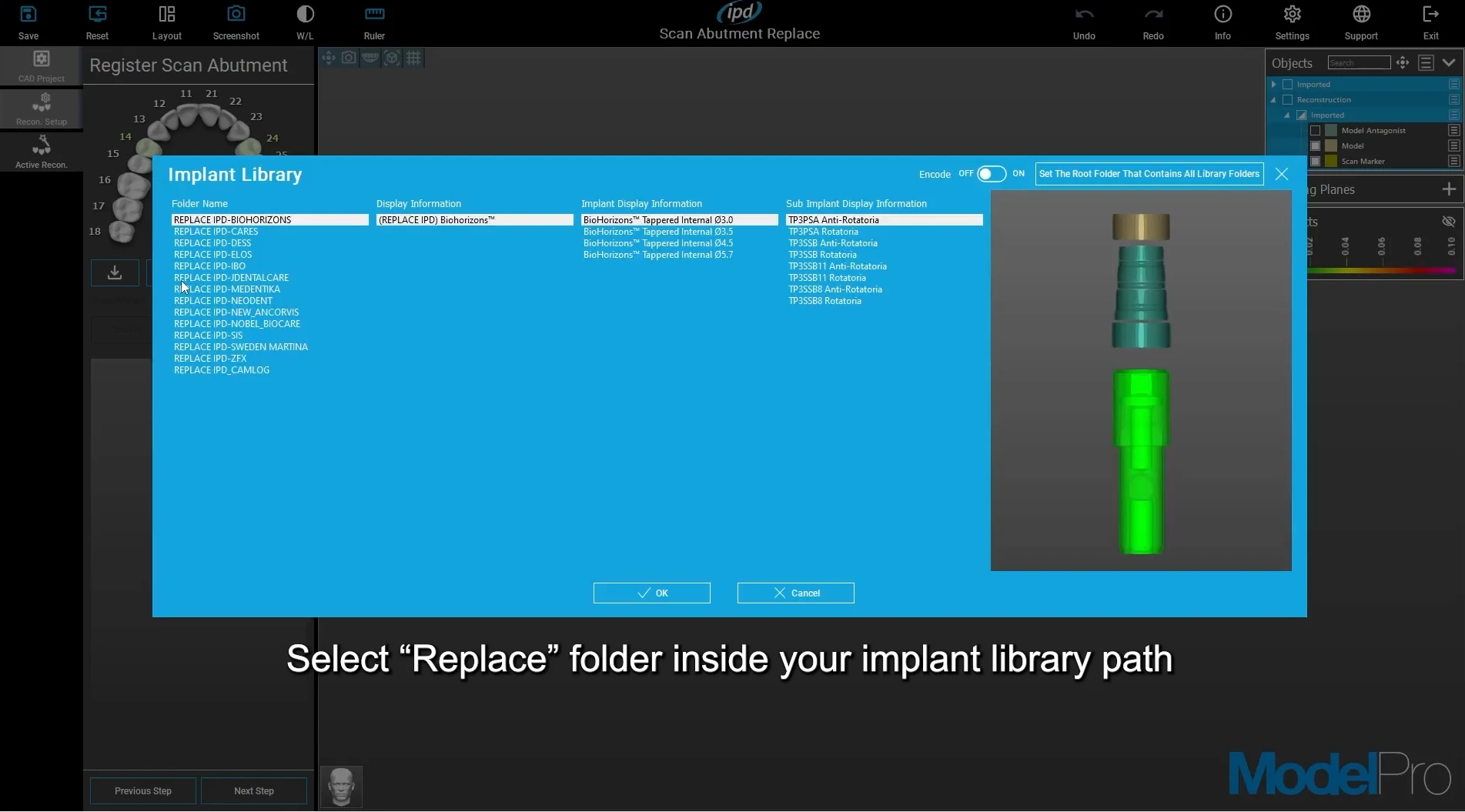This screenshot has width=1465, height=812.
Task: Click the Objects panel move/center icon
Action: coord(1403,63)
